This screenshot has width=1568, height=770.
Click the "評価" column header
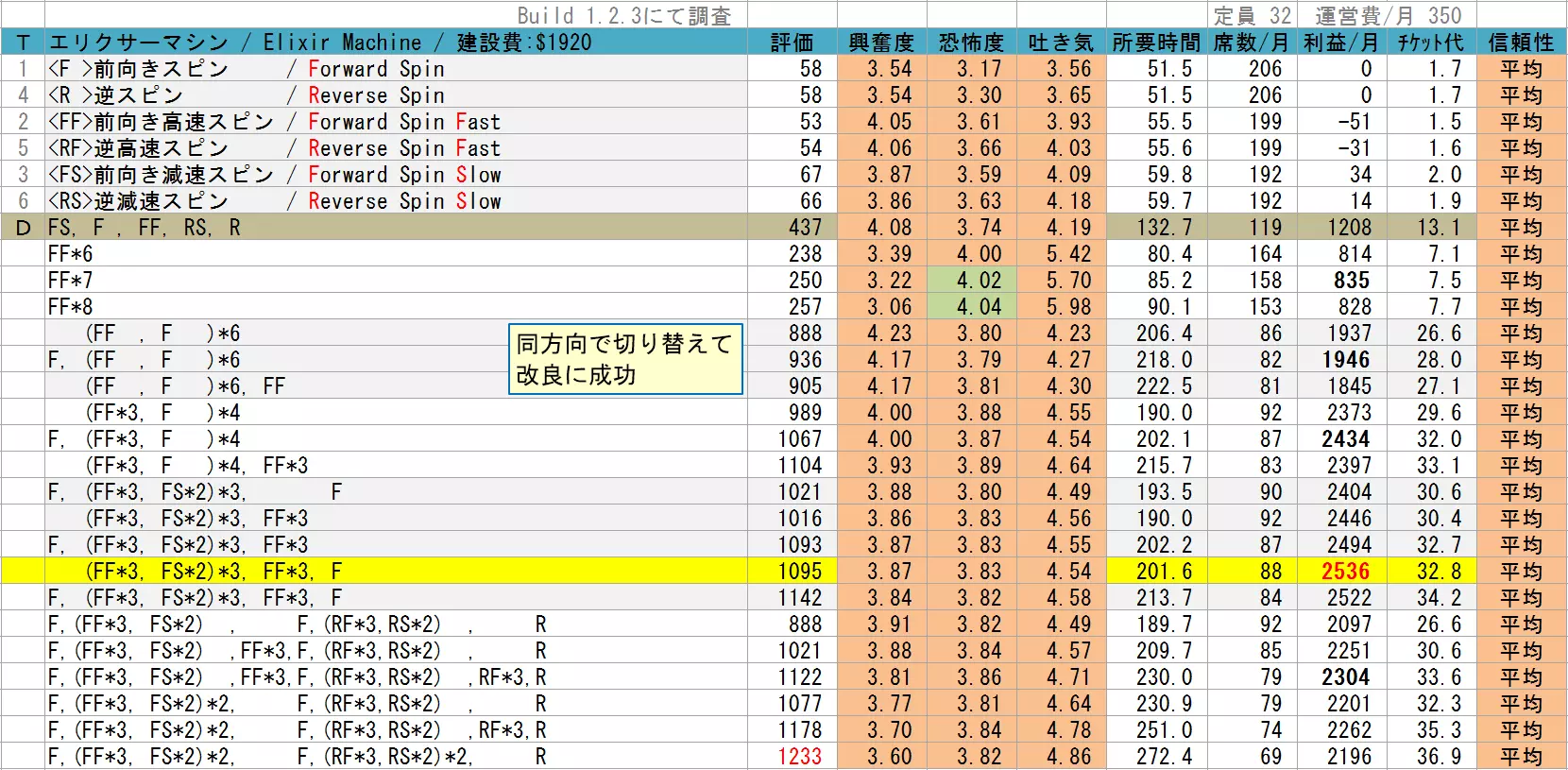coord(792,43)
